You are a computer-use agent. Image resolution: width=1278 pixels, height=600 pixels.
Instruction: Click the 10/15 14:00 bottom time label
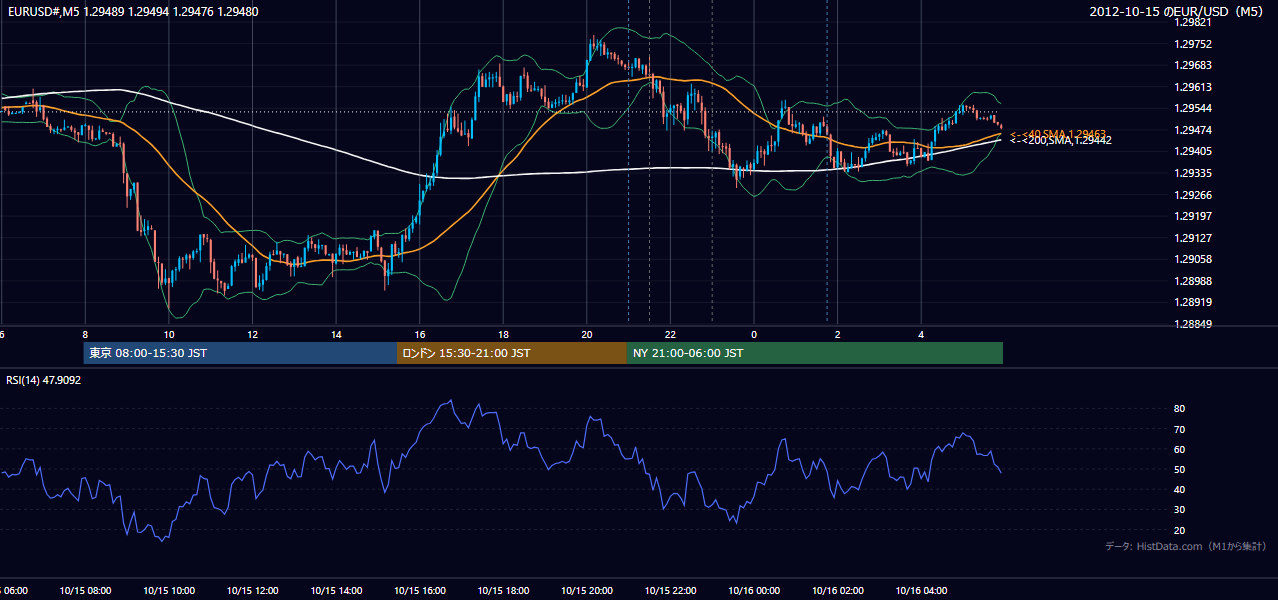click(x=336, y=591)
